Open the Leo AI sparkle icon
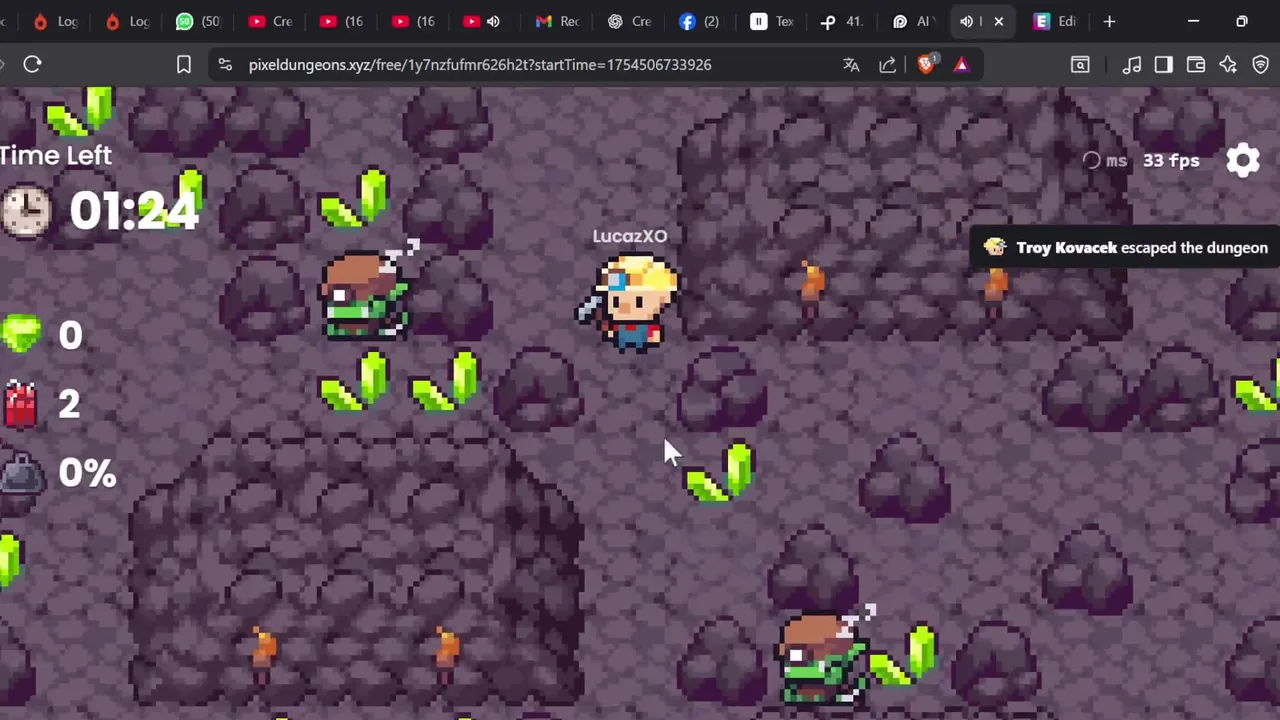The image size is (1280, 720). coord(1228,64)
